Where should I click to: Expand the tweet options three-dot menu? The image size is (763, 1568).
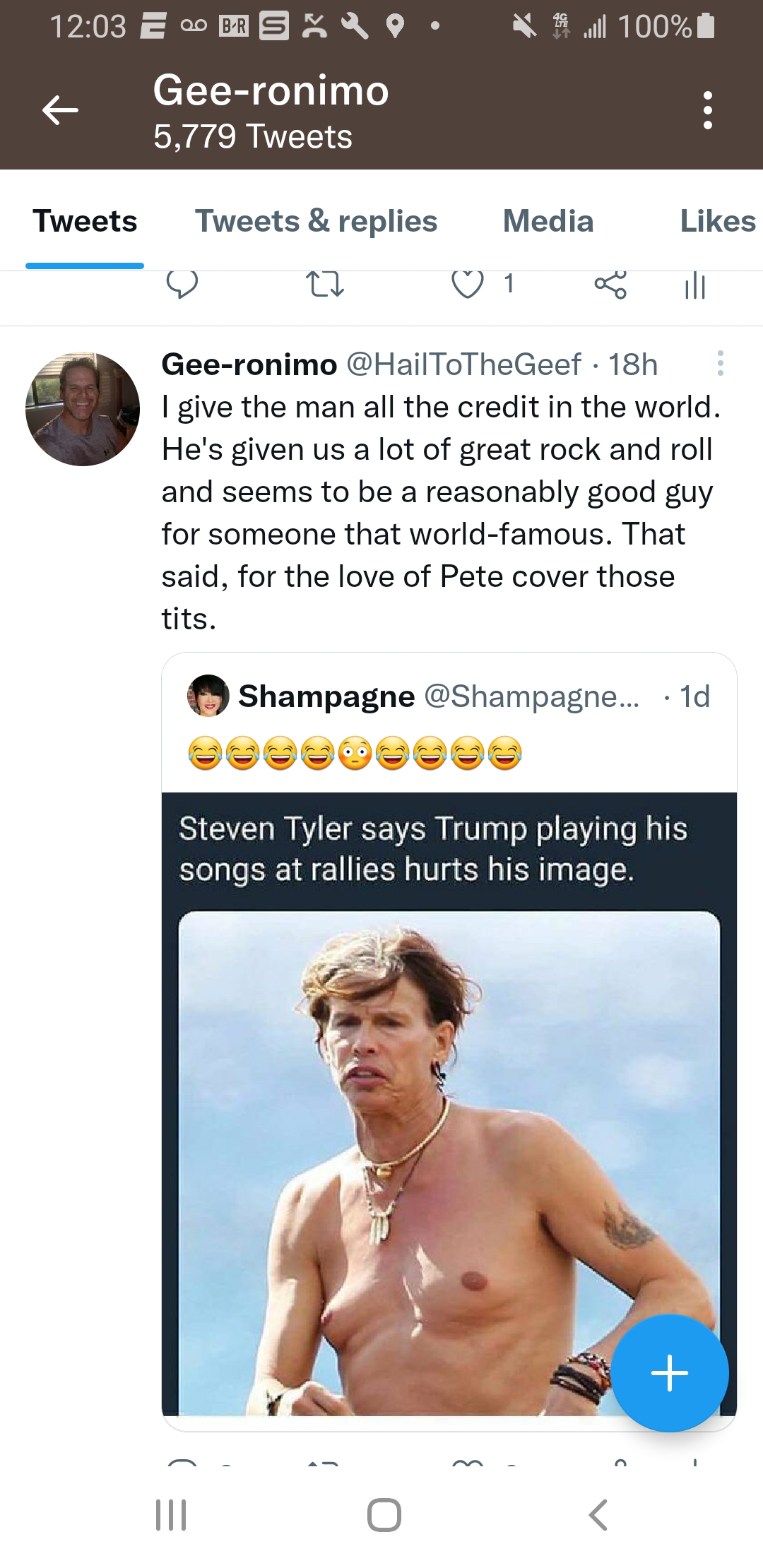720,363
